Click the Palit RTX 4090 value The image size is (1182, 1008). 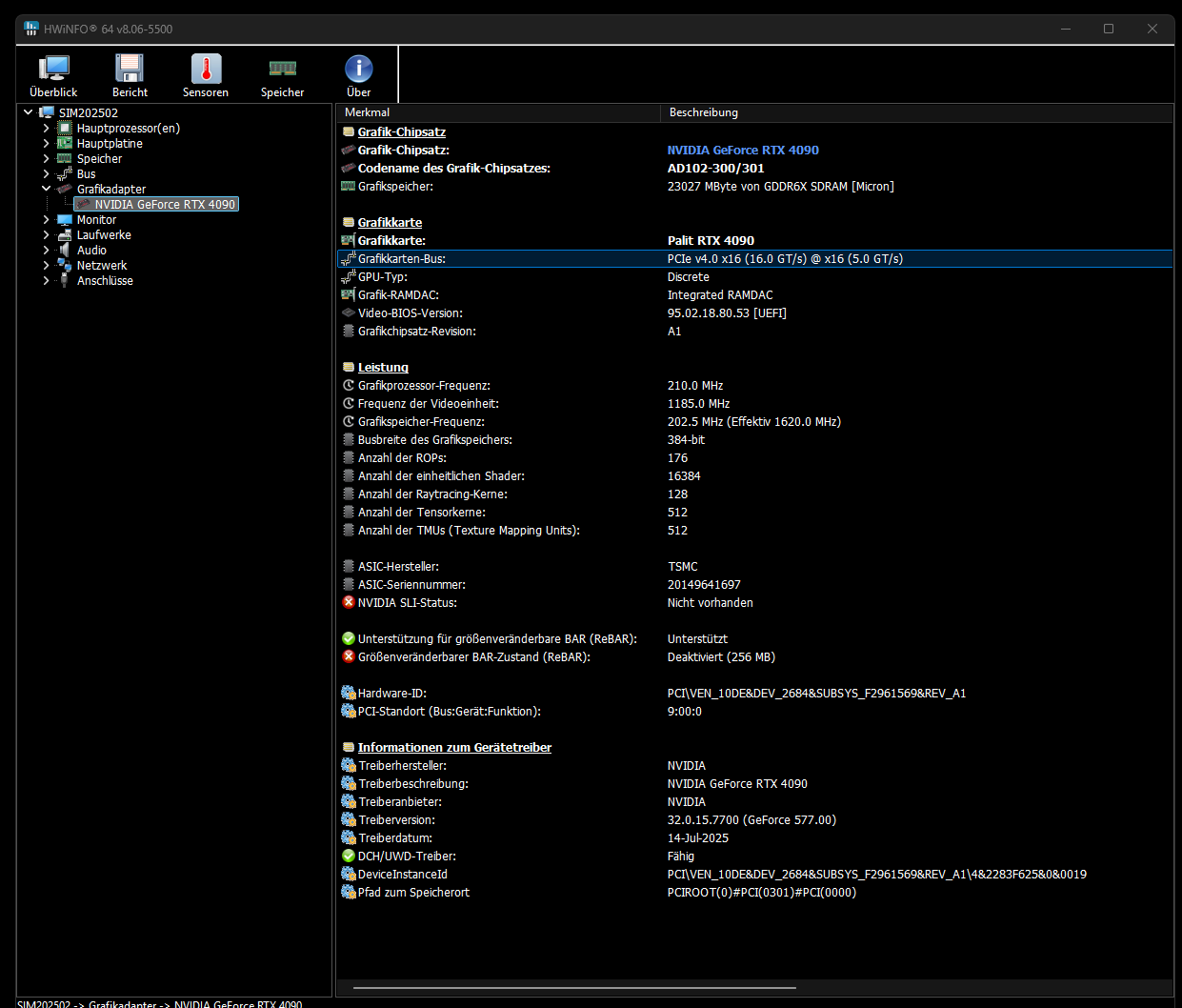click(x=711, y=240)
